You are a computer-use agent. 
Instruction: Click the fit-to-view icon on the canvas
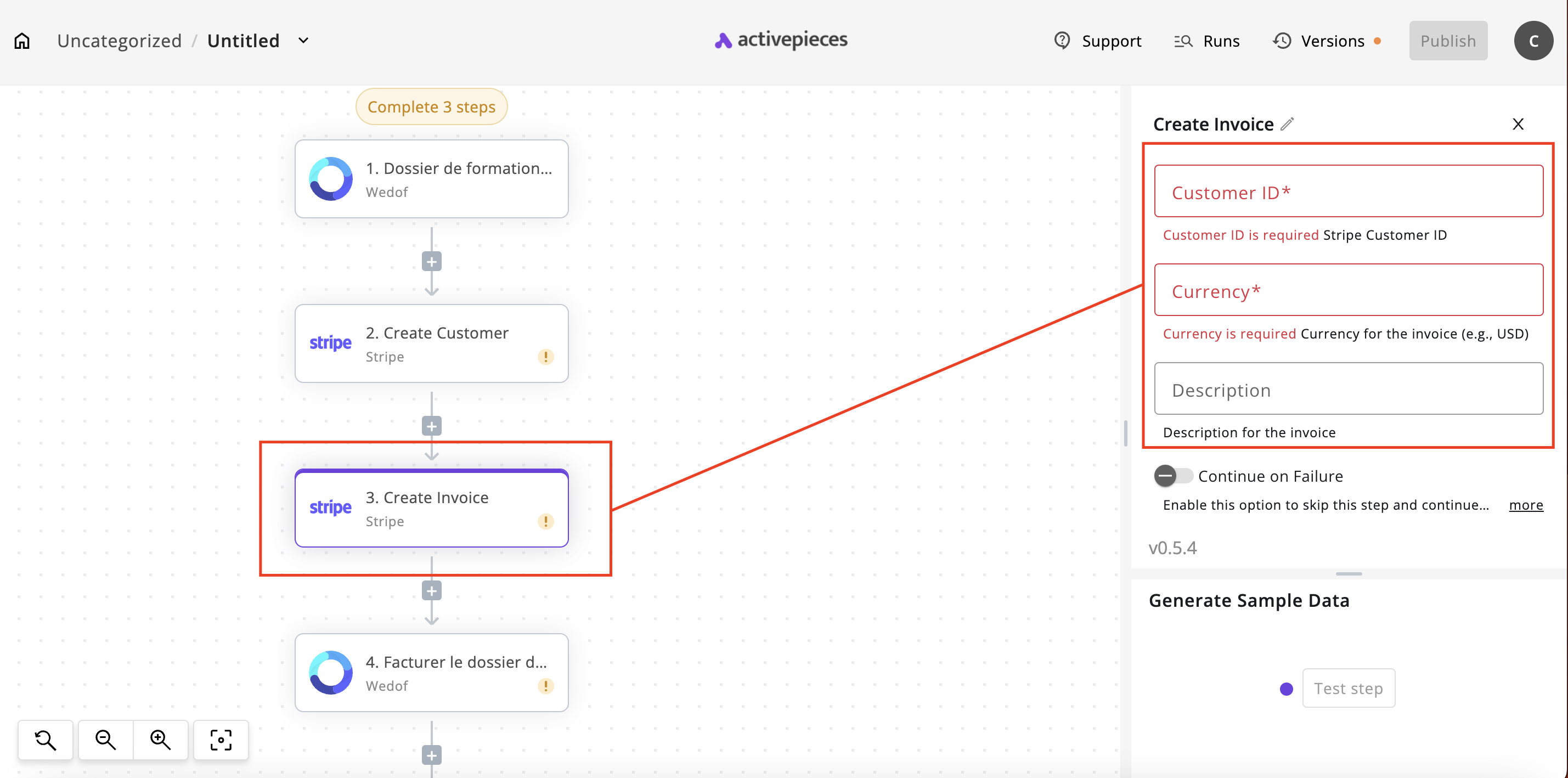(x=221, y=740)
